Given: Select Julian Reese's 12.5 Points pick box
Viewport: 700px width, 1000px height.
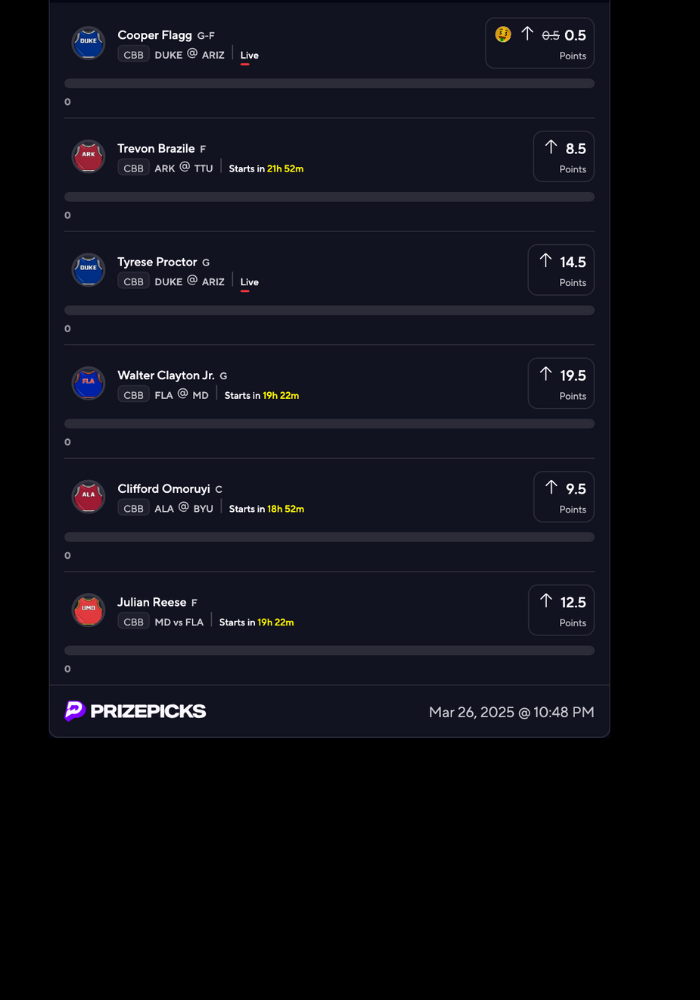Looking at the screenshot, I should click(561, 610).
